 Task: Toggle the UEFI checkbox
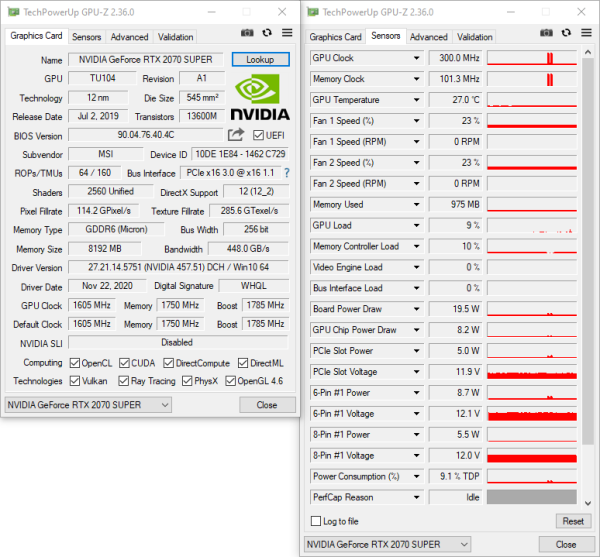[x=258, y=135]
